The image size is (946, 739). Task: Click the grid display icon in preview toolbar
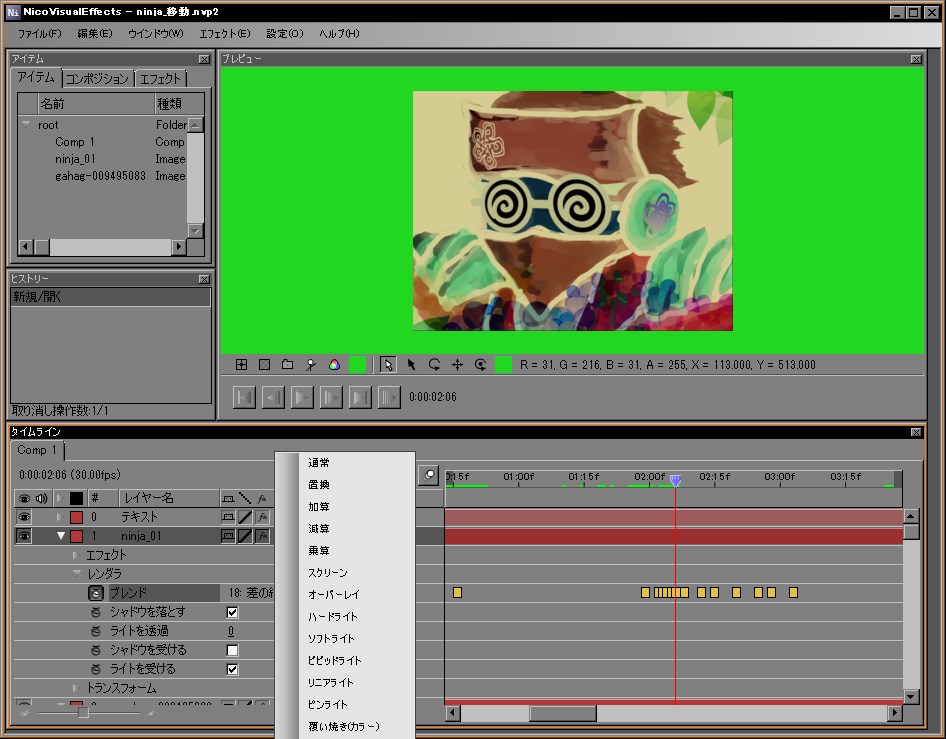click(241, 364)
